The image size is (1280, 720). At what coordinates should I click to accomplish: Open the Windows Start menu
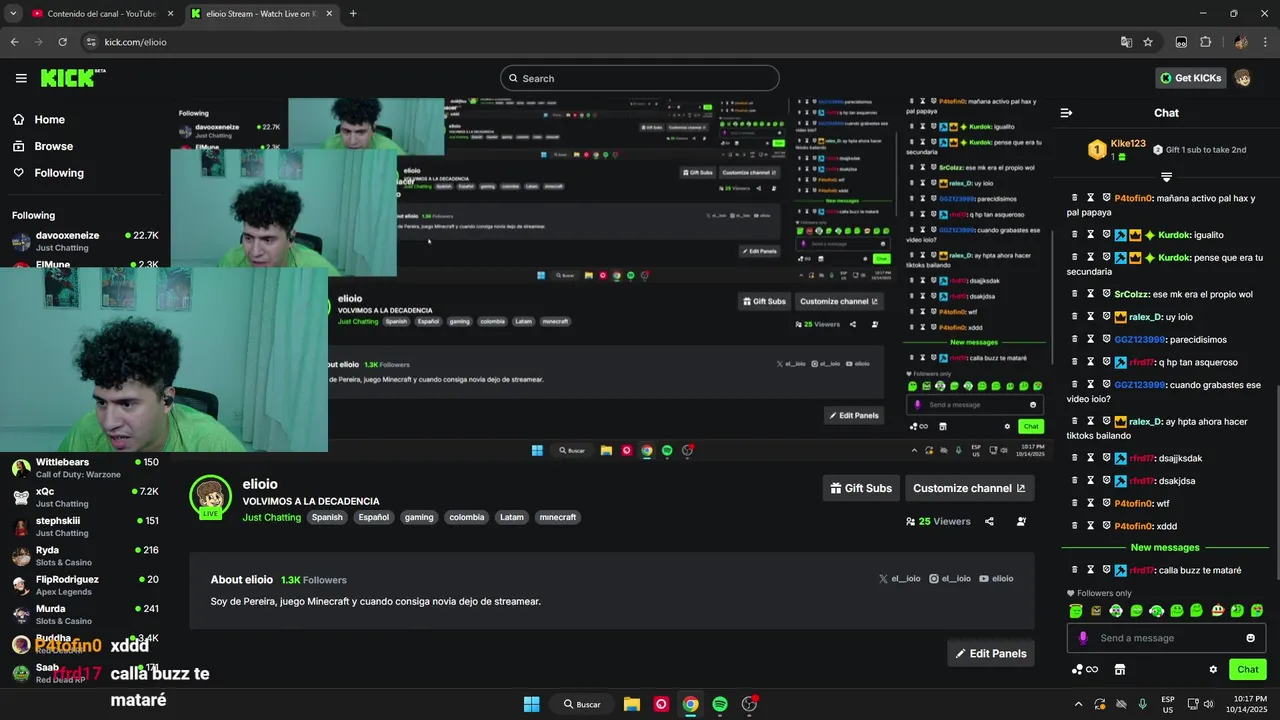click(x=532, y=704)
